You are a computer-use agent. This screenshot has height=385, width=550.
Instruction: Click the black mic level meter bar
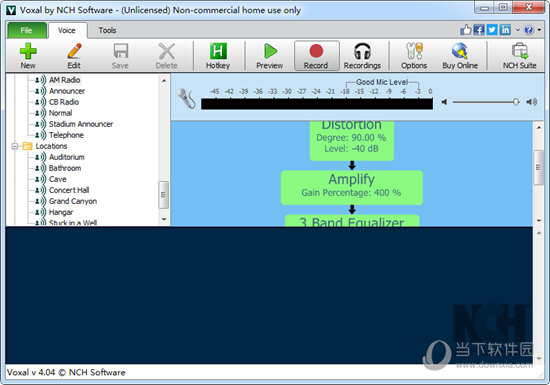(x=317, y=104)
